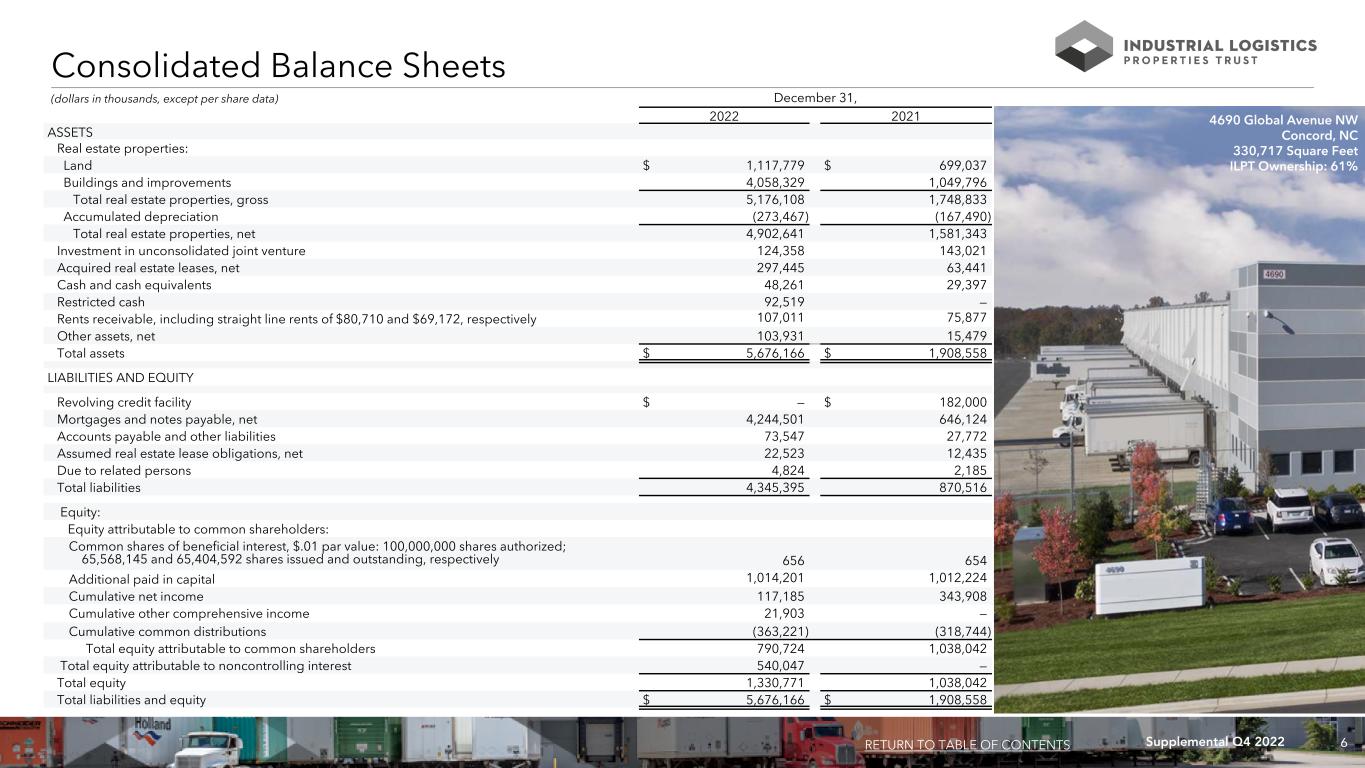
Task: Select the LIABILITIES AND EQUITY section heading
Action: point(120,378)
